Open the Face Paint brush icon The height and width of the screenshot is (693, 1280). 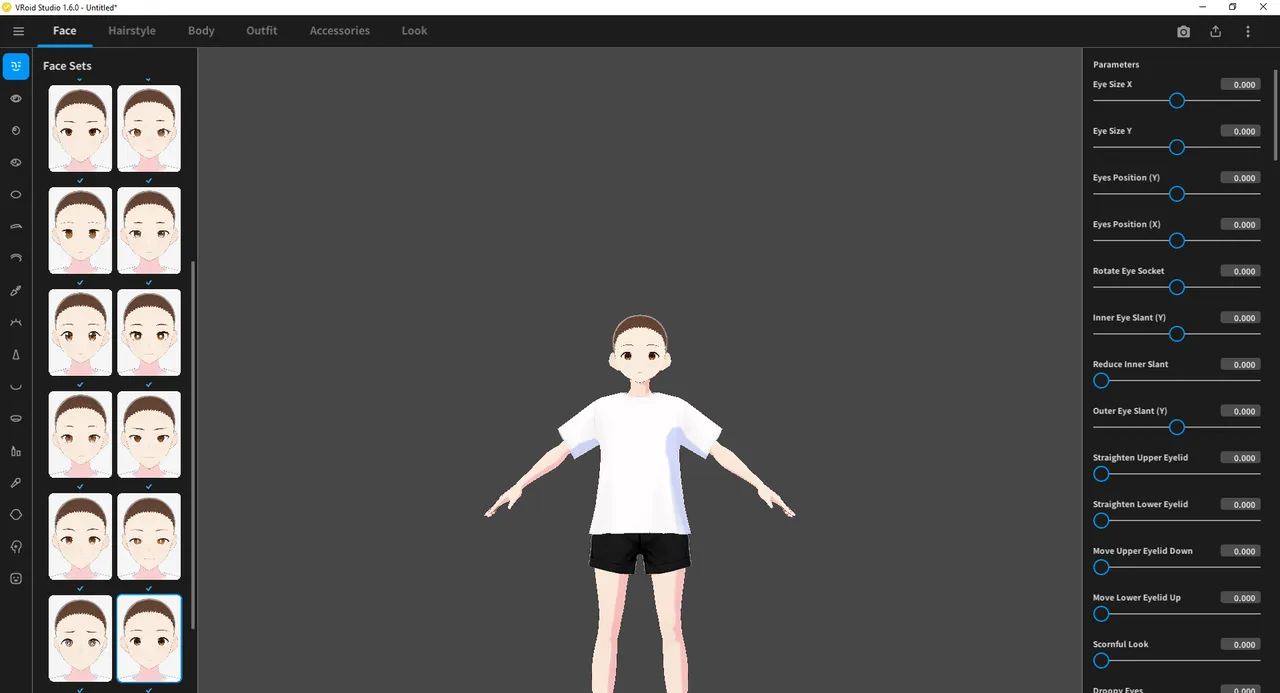coord(16,483)
